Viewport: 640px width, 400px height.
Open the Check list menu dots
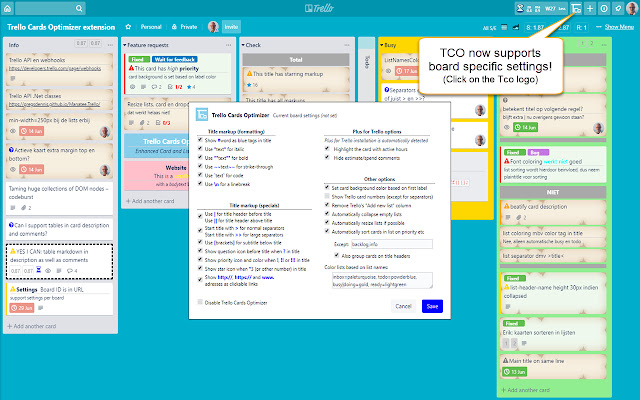(347, 45)
